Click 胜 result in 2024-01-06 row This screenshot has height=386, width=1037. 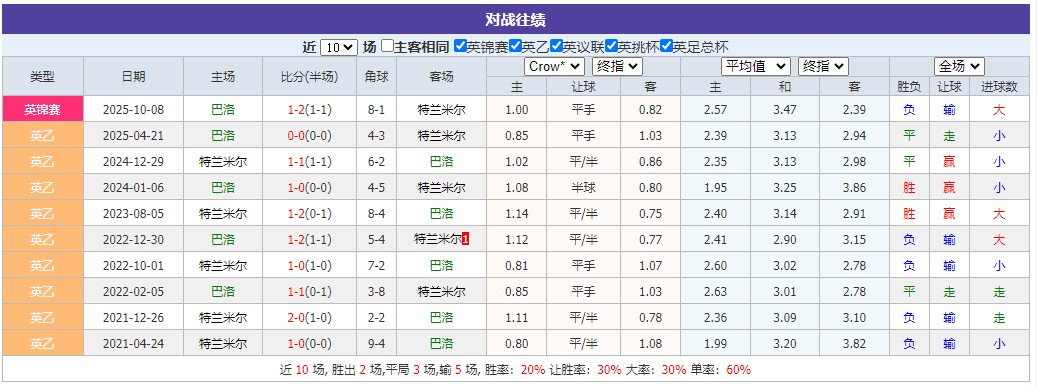click(x=909, y=188)
